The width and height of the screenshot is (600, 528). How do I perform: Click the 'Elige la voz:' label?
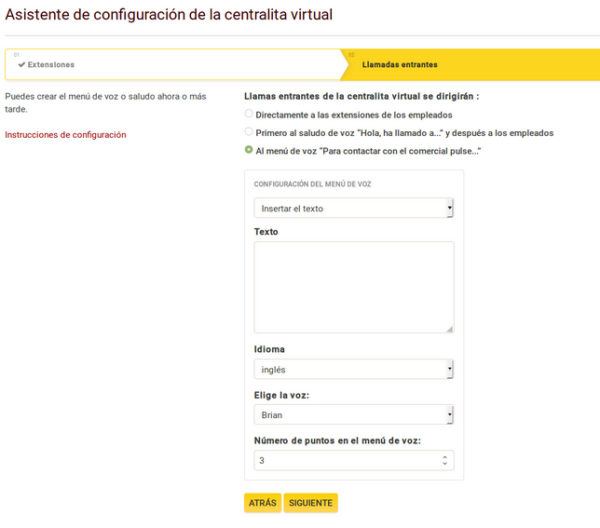pyautogui.click(x=281, y=395)
